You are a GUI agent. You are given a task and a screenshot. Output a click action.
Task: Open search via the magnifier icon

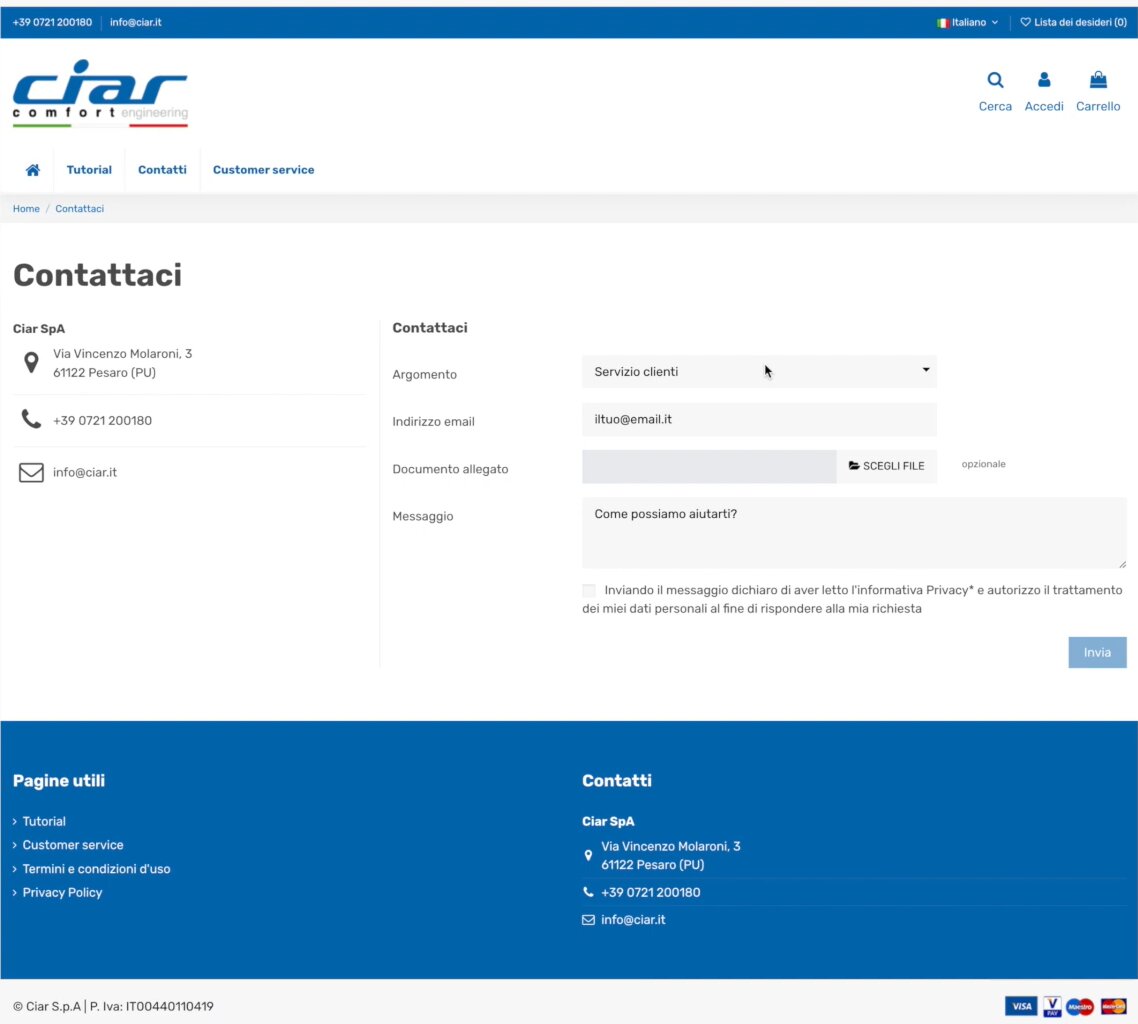pos(995,81)
